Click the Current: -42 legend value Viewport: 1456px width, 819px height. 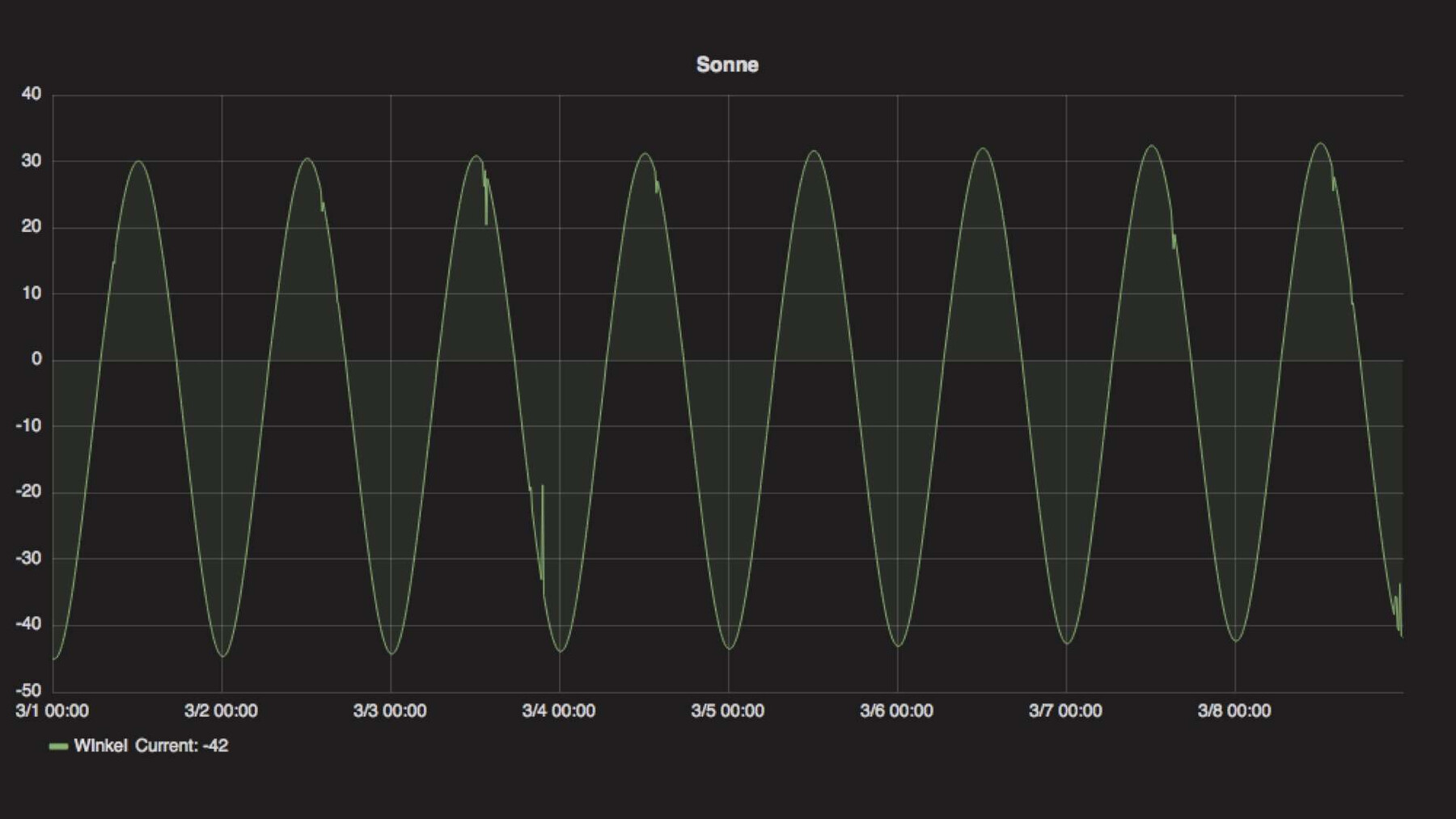click(181, 745)
